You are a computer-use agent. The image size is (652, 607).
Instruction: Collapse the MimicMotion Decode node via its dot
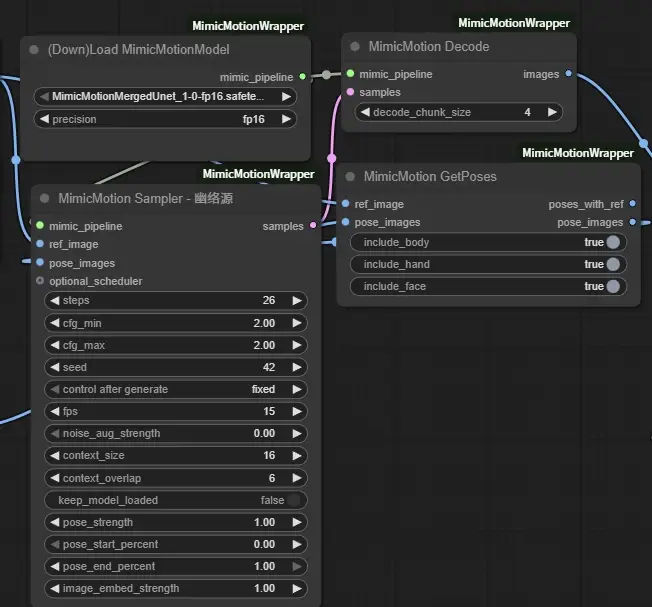coord(354,46)
